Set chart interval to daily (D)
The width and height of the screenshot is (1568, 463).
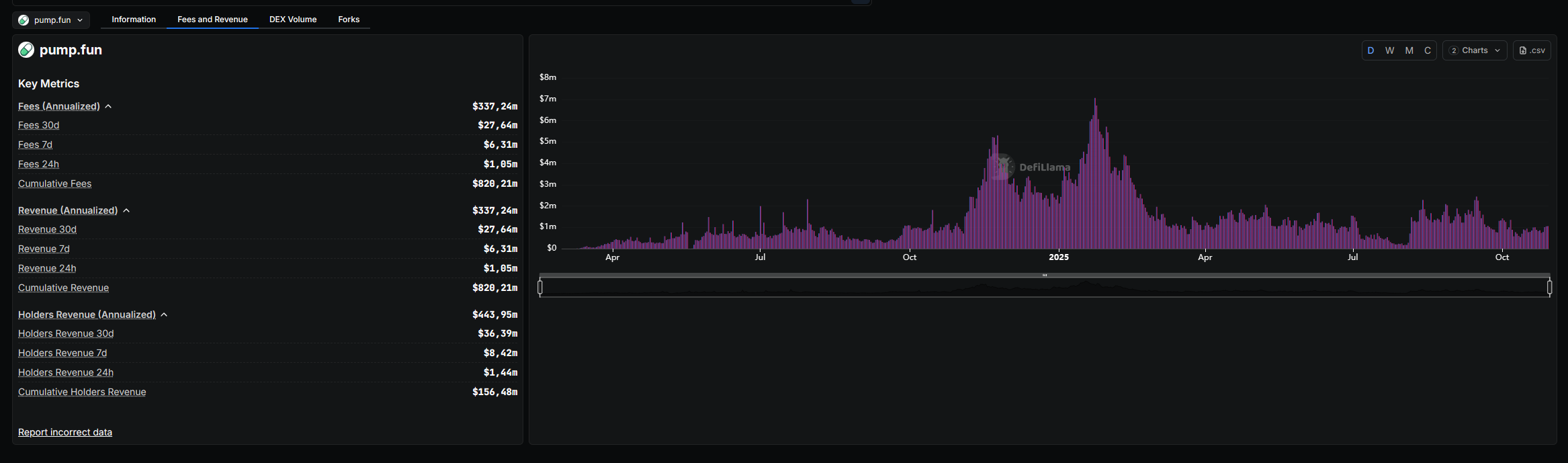(x=1371, y=50)
